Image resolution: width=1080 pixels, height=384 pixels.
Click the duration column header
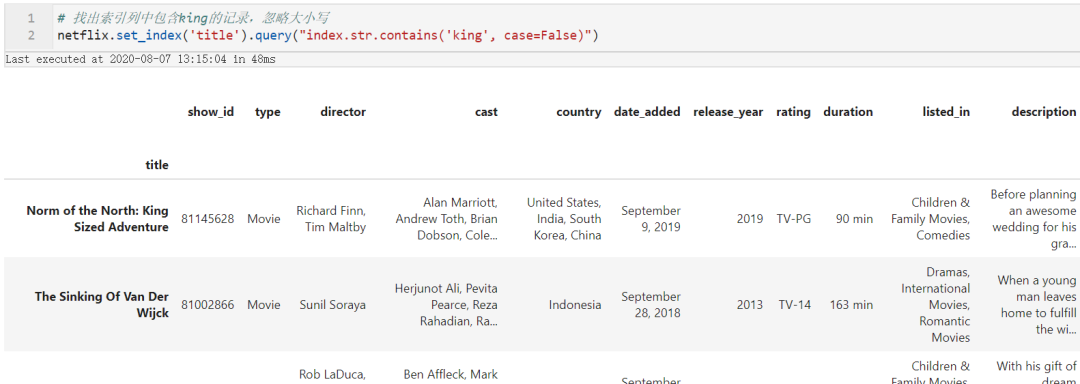(848, 111)
